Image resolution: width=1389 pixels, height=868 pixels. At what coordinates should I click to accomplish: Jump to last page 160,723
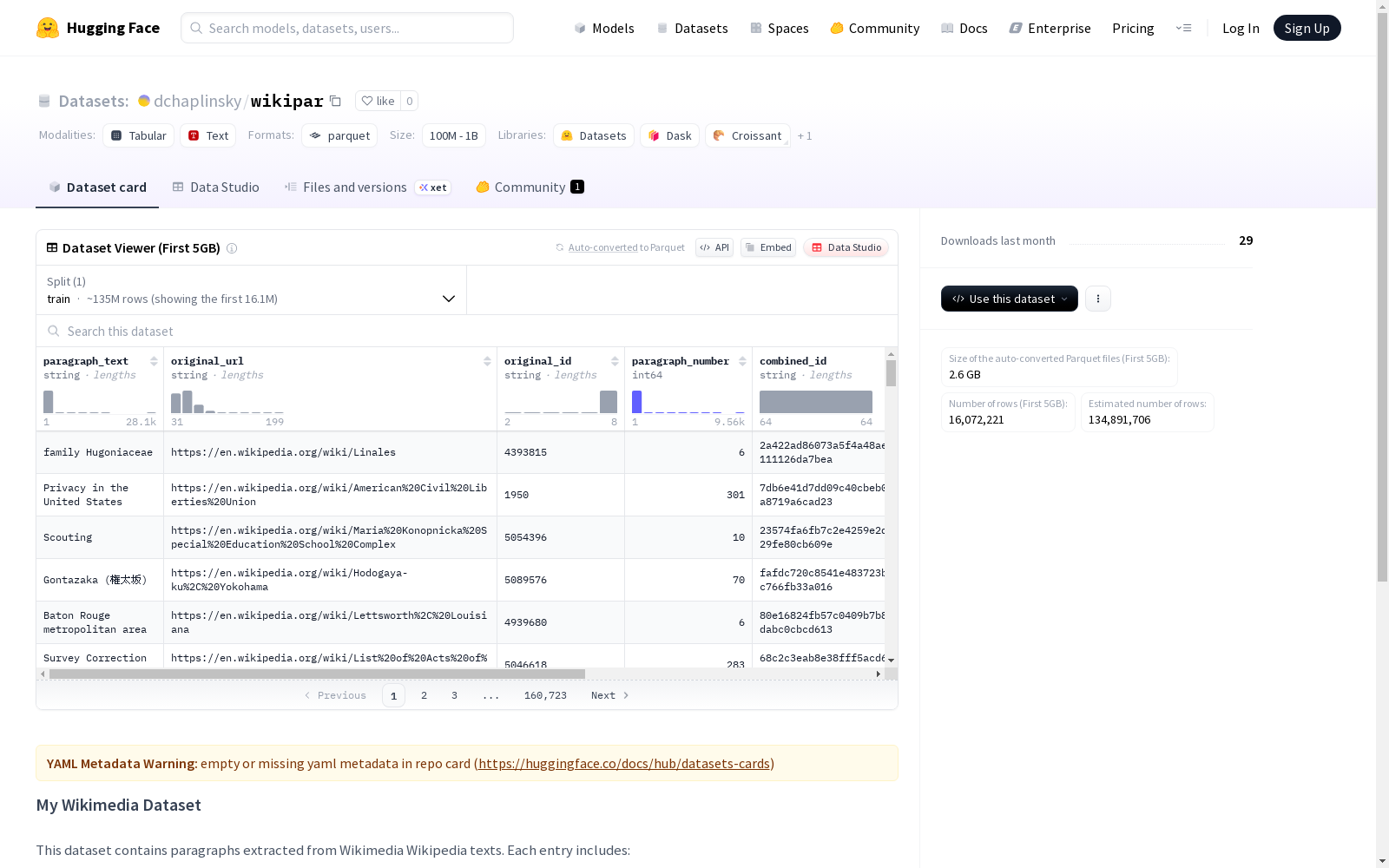coord(545,695)
